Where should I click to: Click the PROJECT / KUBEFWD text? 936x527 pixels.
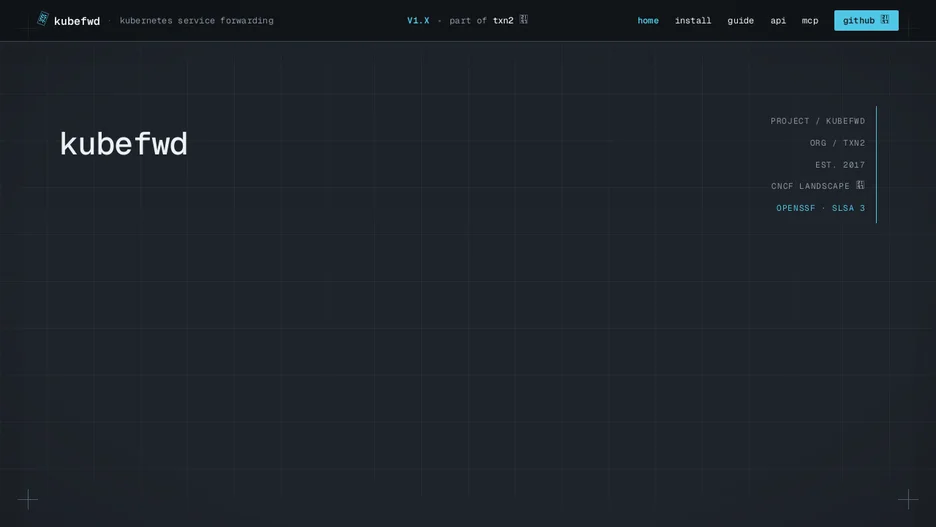pyautogui.click(x=817, y=121)
